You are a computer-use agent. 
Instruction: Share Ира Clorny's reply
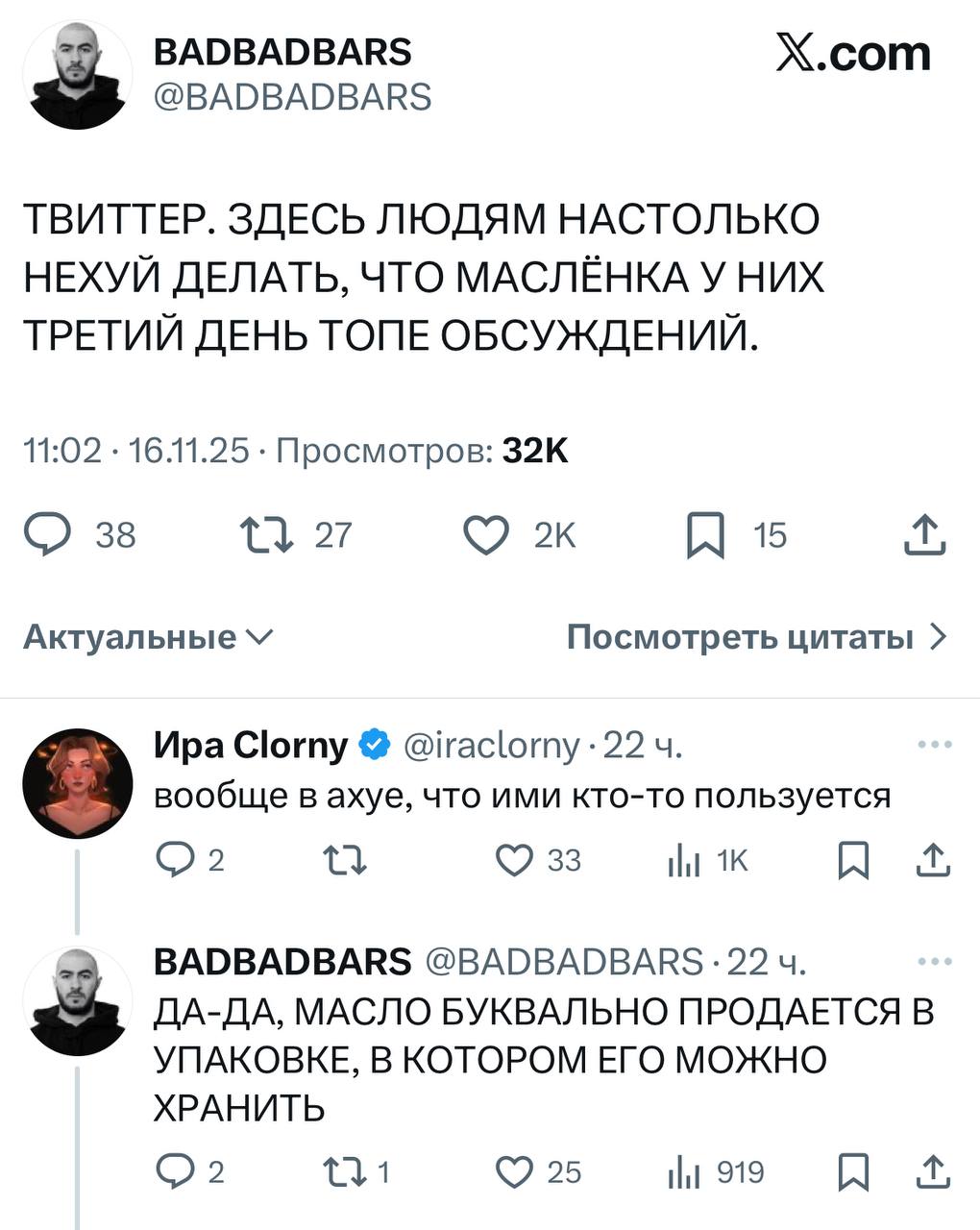pos(932,859)
